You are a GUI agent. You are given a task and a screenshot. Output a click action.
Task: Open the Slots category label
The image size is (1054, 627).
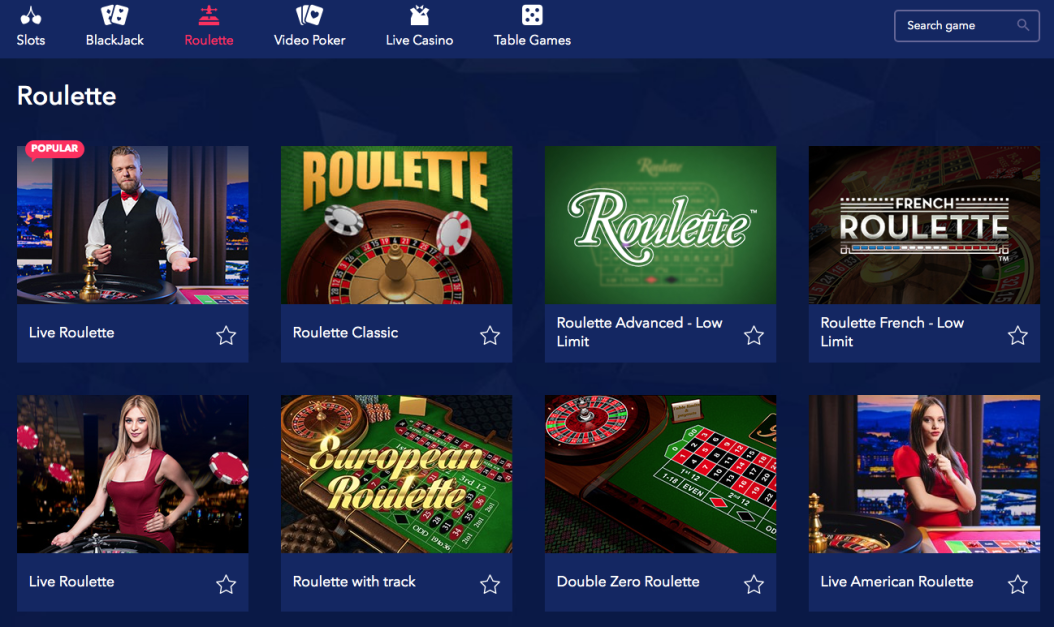click(31, 40)
